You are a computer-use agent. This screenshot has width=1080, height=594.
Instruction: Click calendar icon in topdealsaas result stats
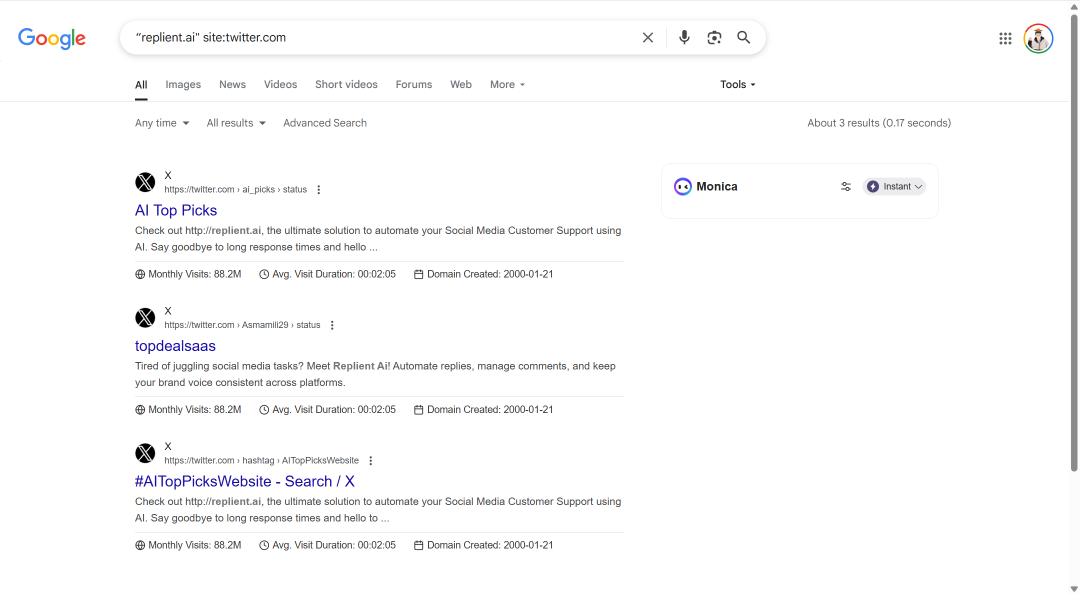[418, 410]
